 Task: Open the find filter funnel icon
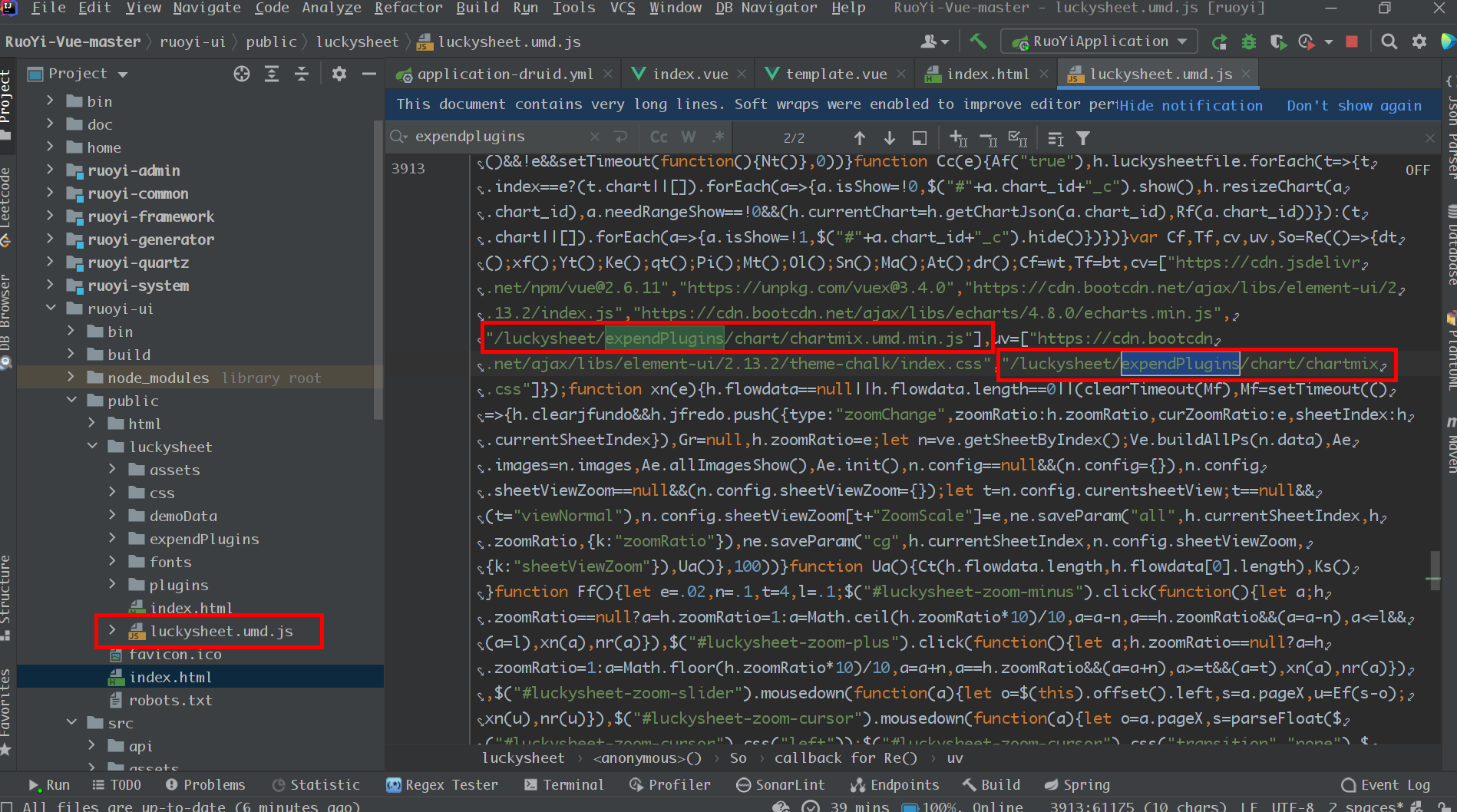pos(1083,138)
